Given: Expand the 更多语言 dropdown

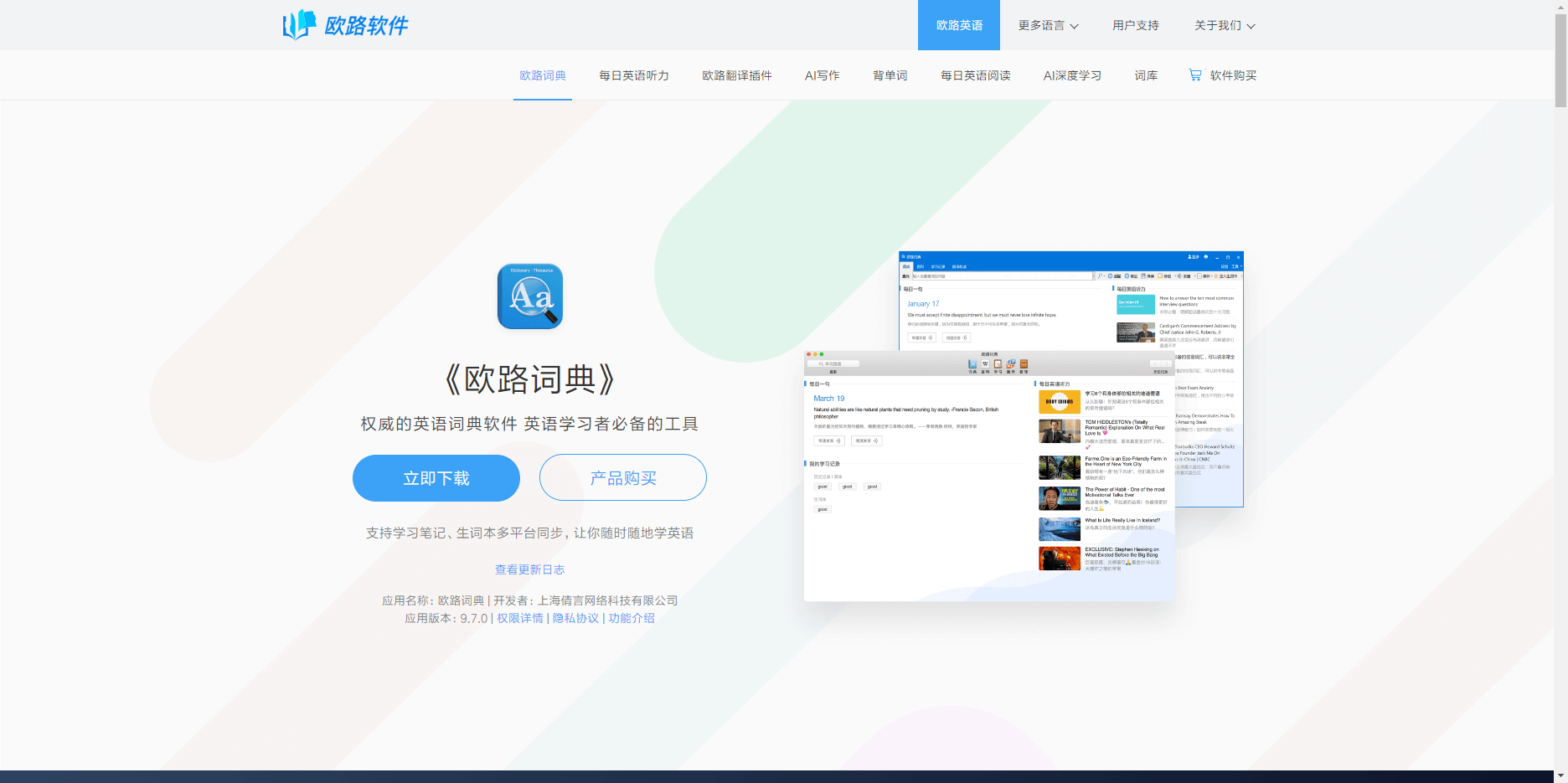Looking at the screenshot, I should click(1048, 25).
